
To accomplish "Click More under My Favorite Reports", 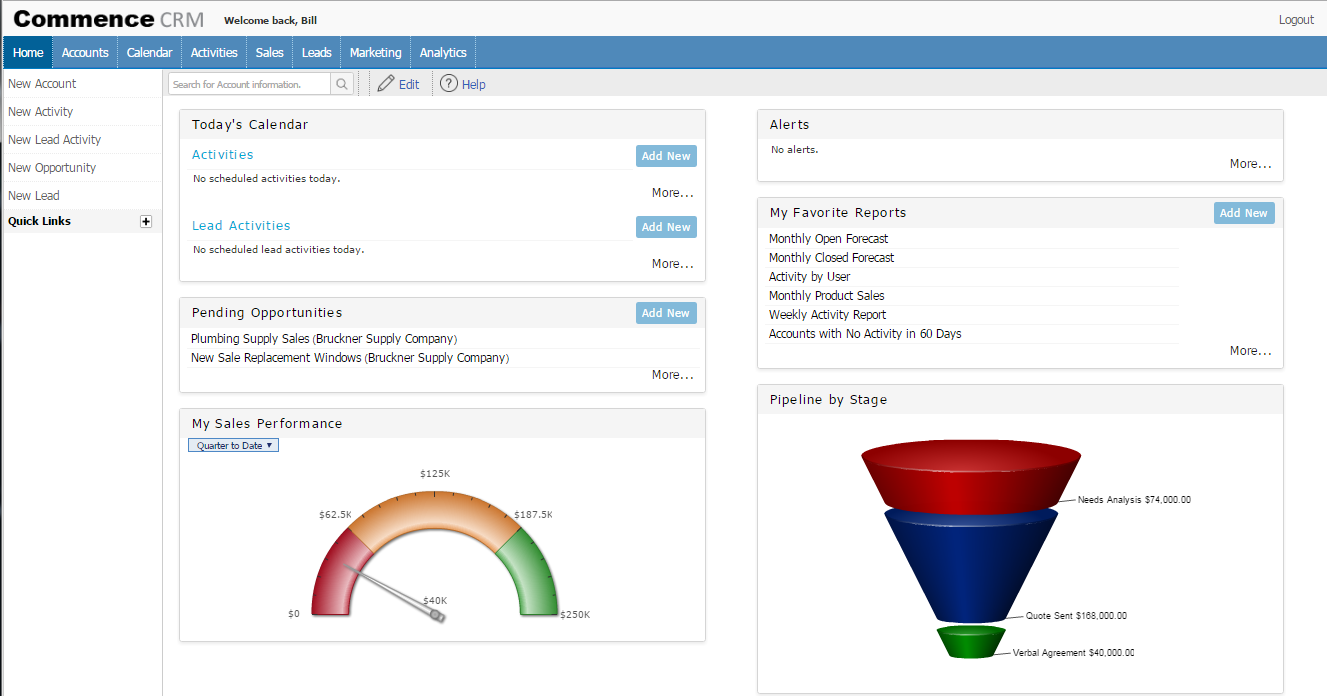I will (1251, 351).
